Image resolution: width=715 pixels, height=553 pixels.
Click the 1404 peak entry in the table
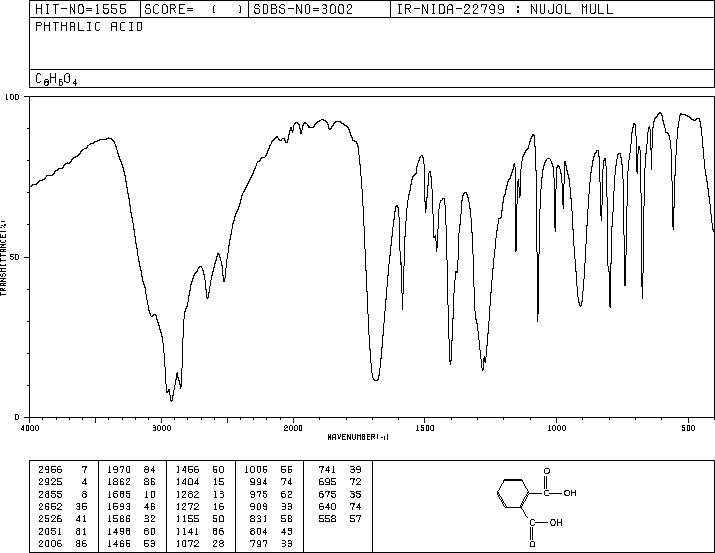tap(200, 482)
